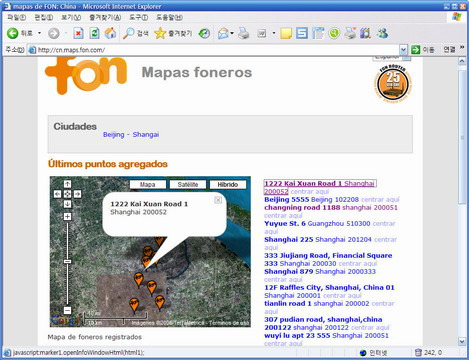Click the page scrollbar down arrow
Screen dimensions: 469x360
tap(462, 341)
